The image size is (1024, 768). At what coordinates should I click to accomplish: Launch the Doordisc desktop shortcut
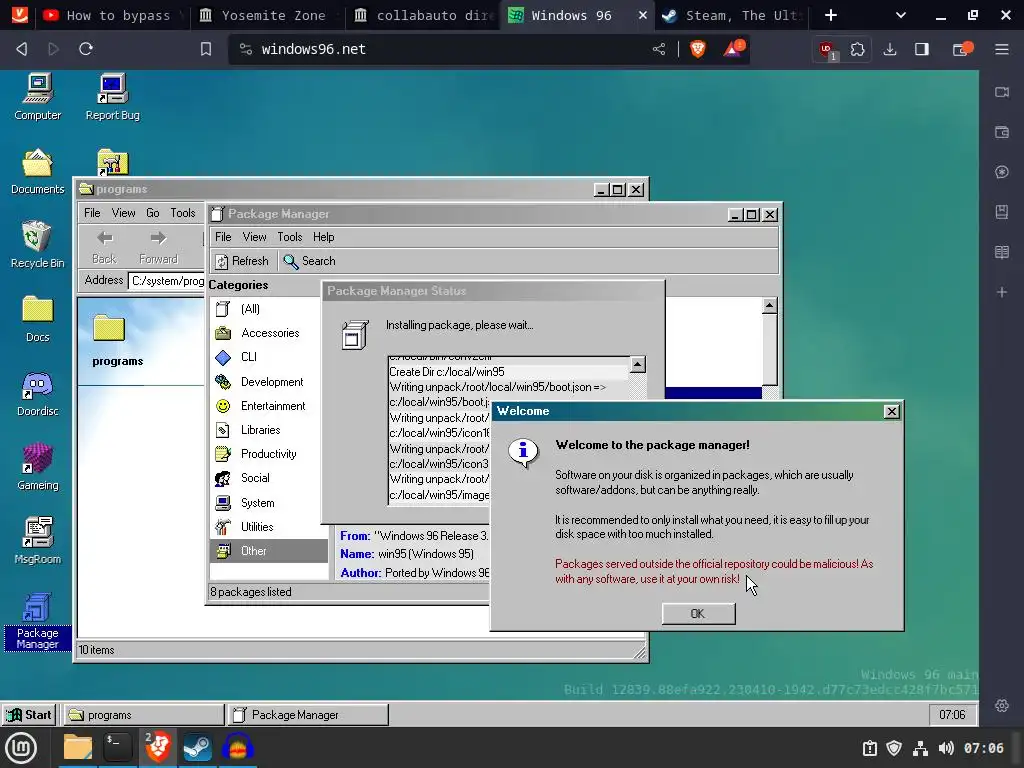pyautogui.click(x=37, y=394)
